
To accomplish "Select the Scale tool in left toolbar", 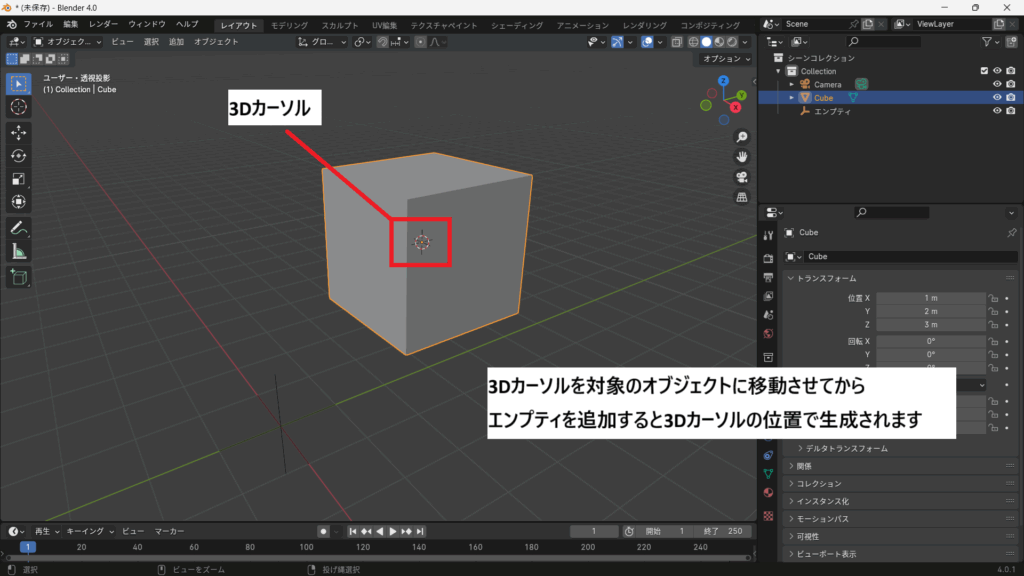I will click(x=19, y=179).
